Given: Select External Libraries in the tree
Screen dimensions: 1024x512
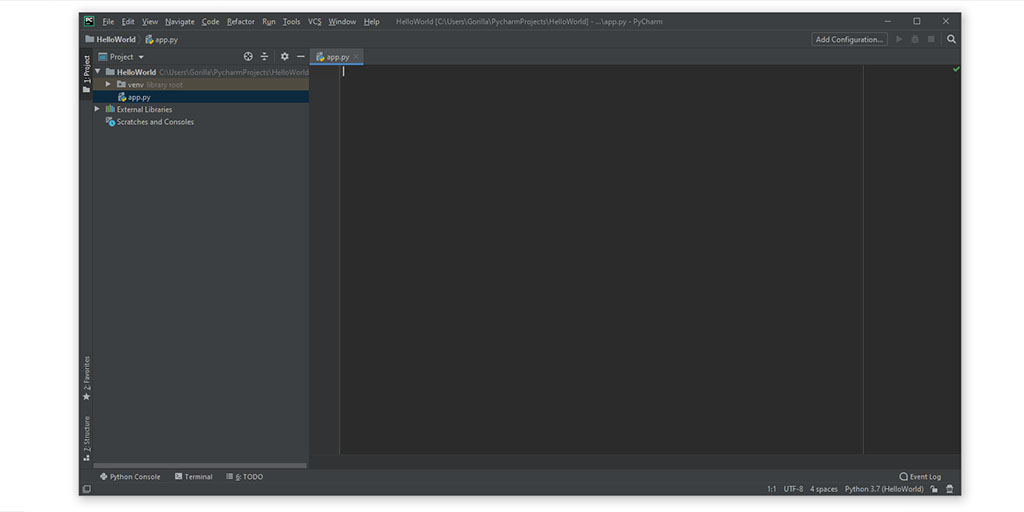Looking at the screenshot, I should pyautogui.click(x=201, y=109).
